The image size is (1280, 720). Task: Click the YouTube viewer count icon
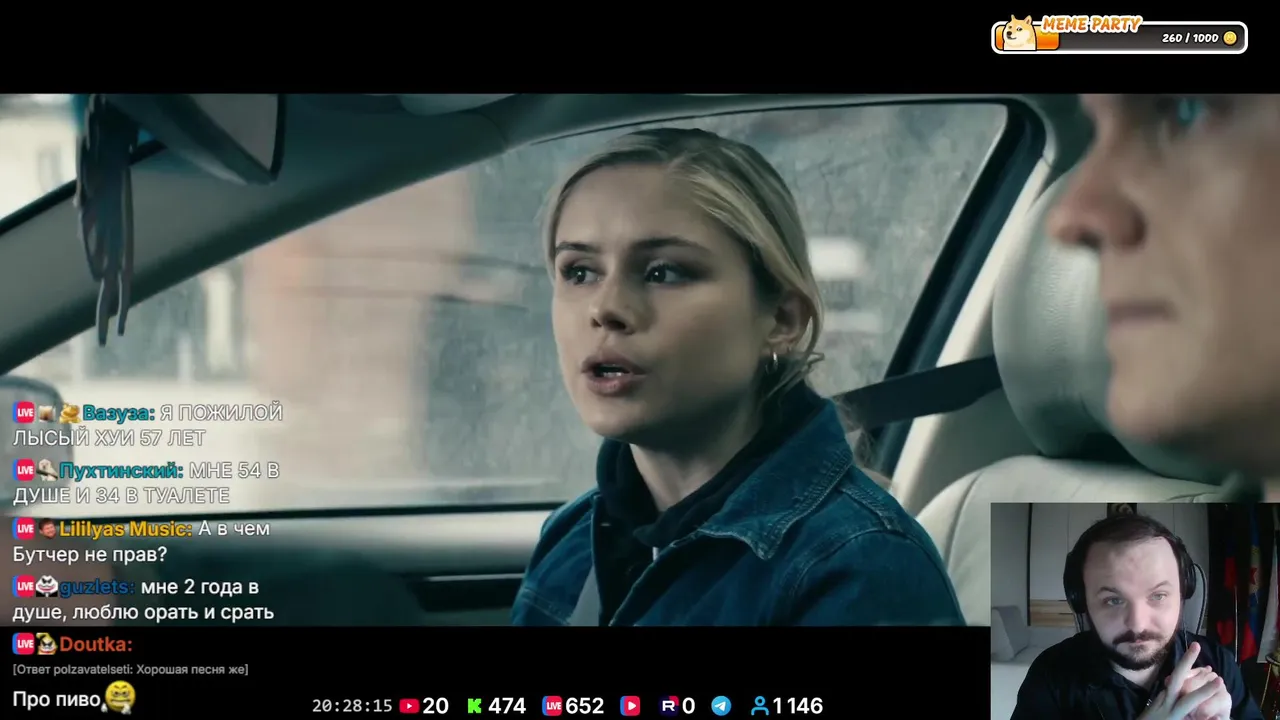pyautogui.click(x=409, y=706)
